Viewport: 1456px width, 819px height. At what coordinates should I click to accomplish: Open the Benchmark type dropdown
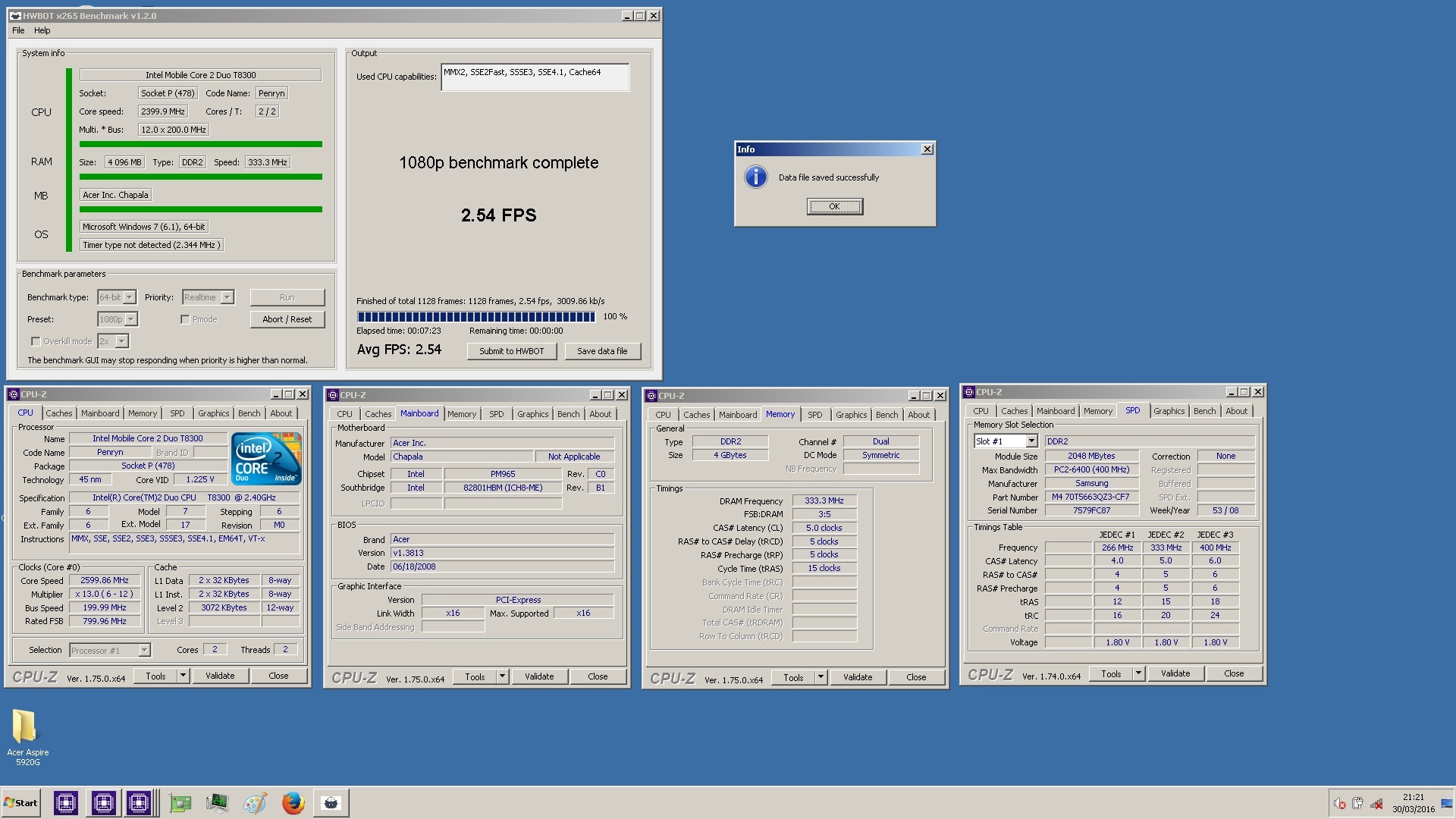click(x=129, y=297)
